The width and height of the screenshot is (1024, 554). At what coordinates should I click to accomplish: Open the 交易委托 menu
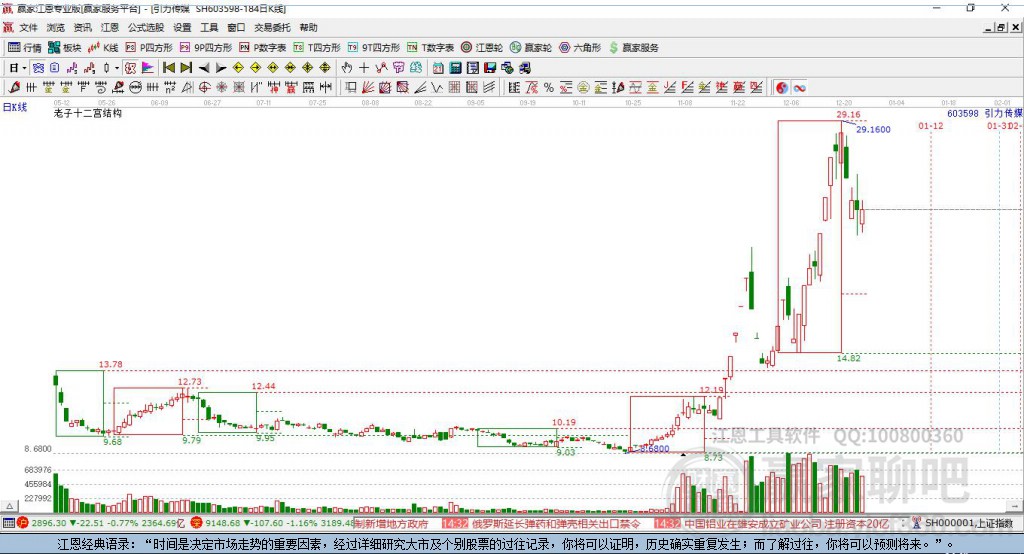pyautogui.click(x=273, y=27)
